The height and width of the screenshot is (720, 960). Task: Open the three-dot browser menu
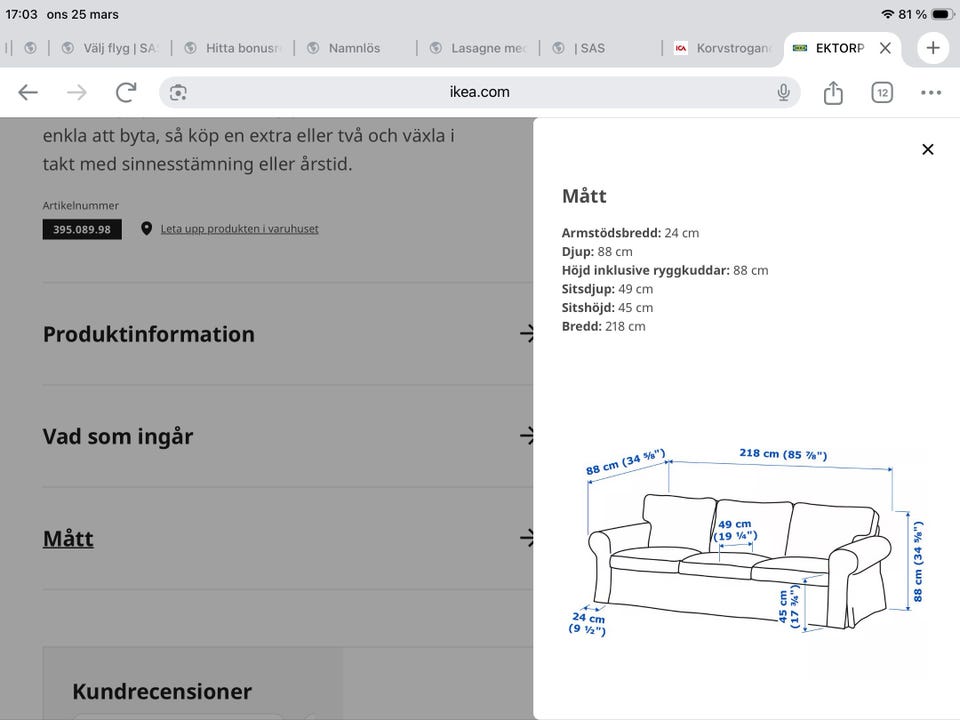931,92
